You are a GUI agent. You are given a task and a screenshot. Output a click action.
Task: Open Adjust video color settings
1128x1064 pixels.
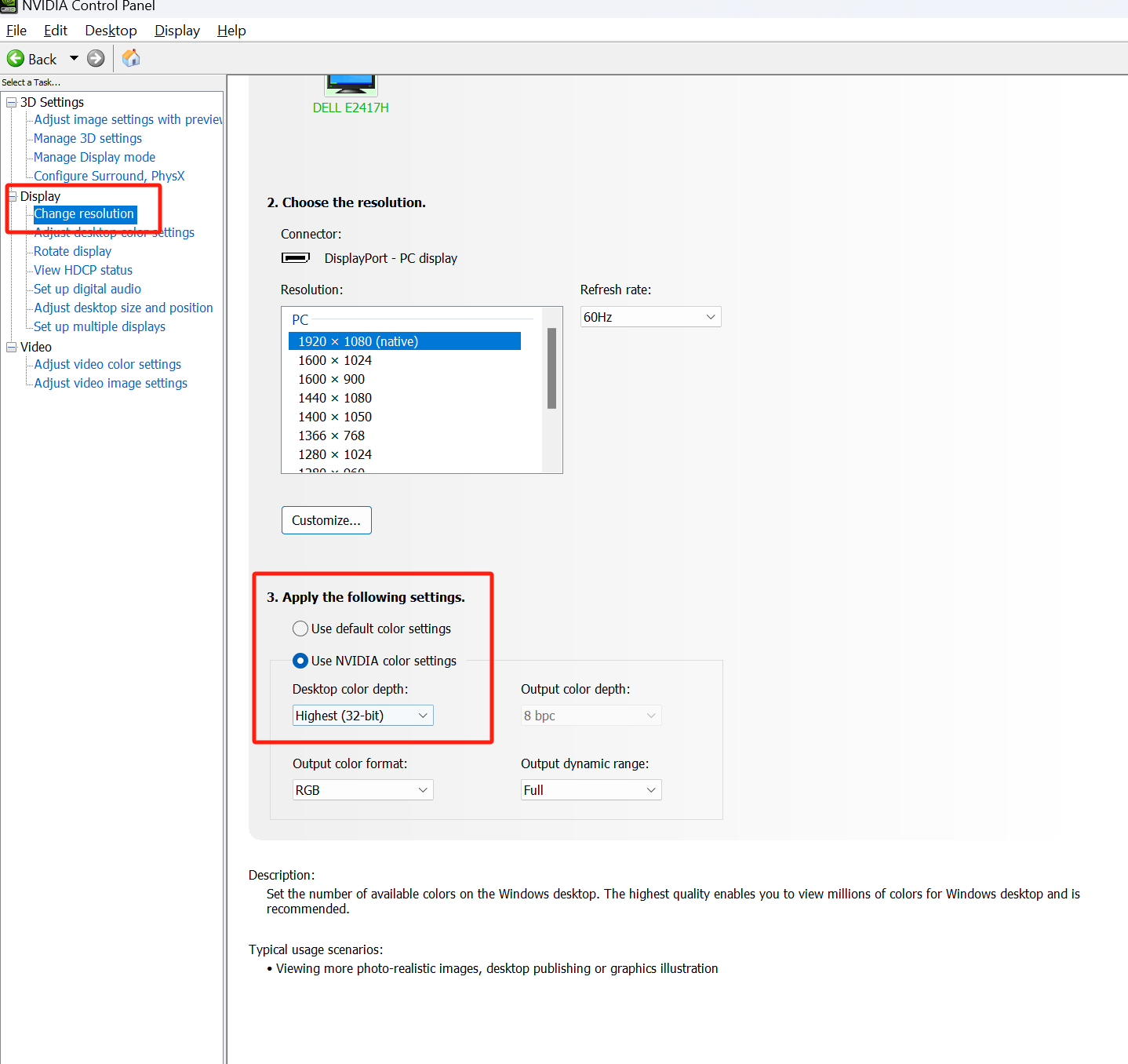pos(107,364)
